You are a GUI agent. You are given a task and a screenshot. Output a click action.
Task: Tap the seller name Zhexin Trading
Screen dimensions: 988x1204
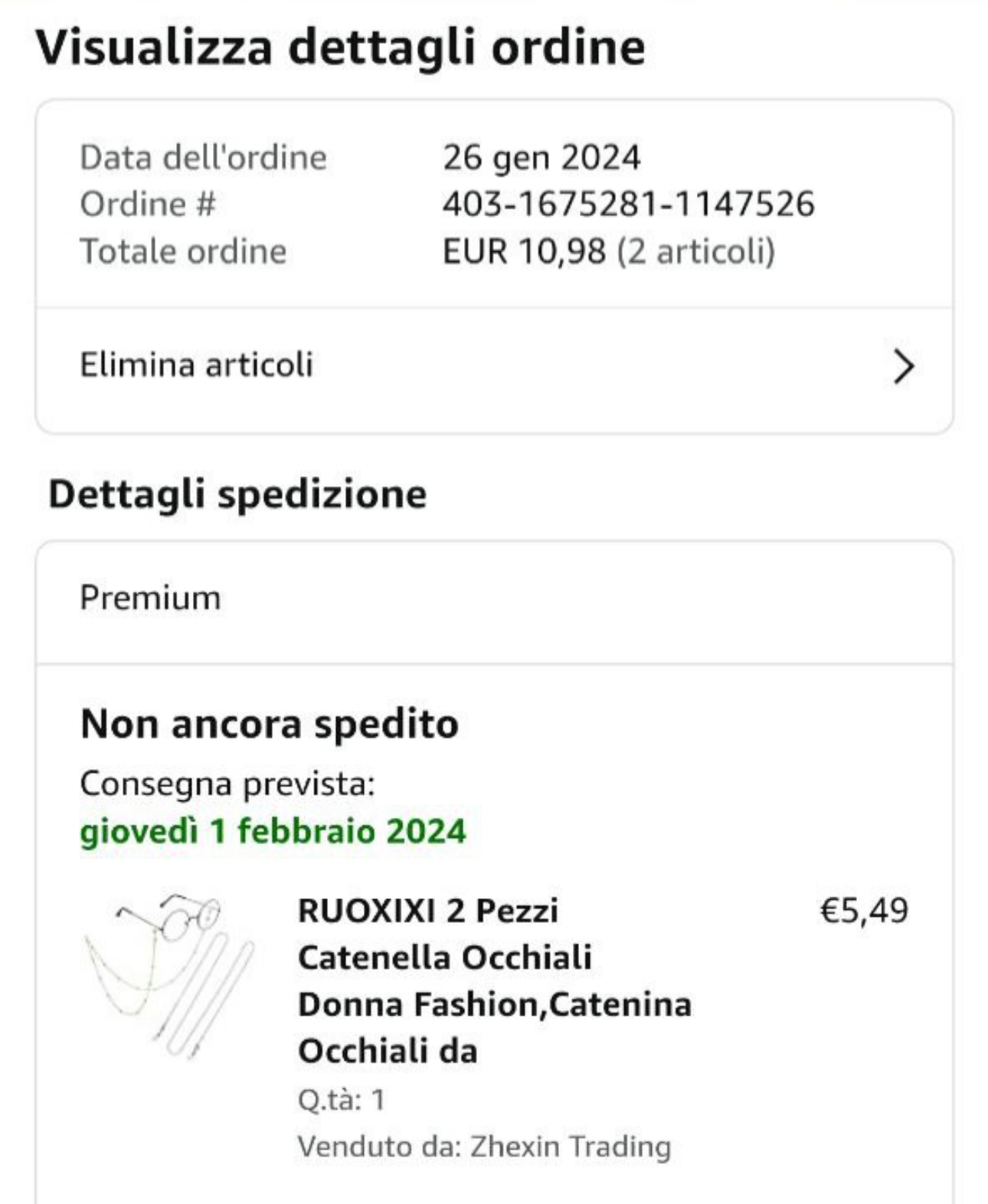click(x=570, y=1147)
